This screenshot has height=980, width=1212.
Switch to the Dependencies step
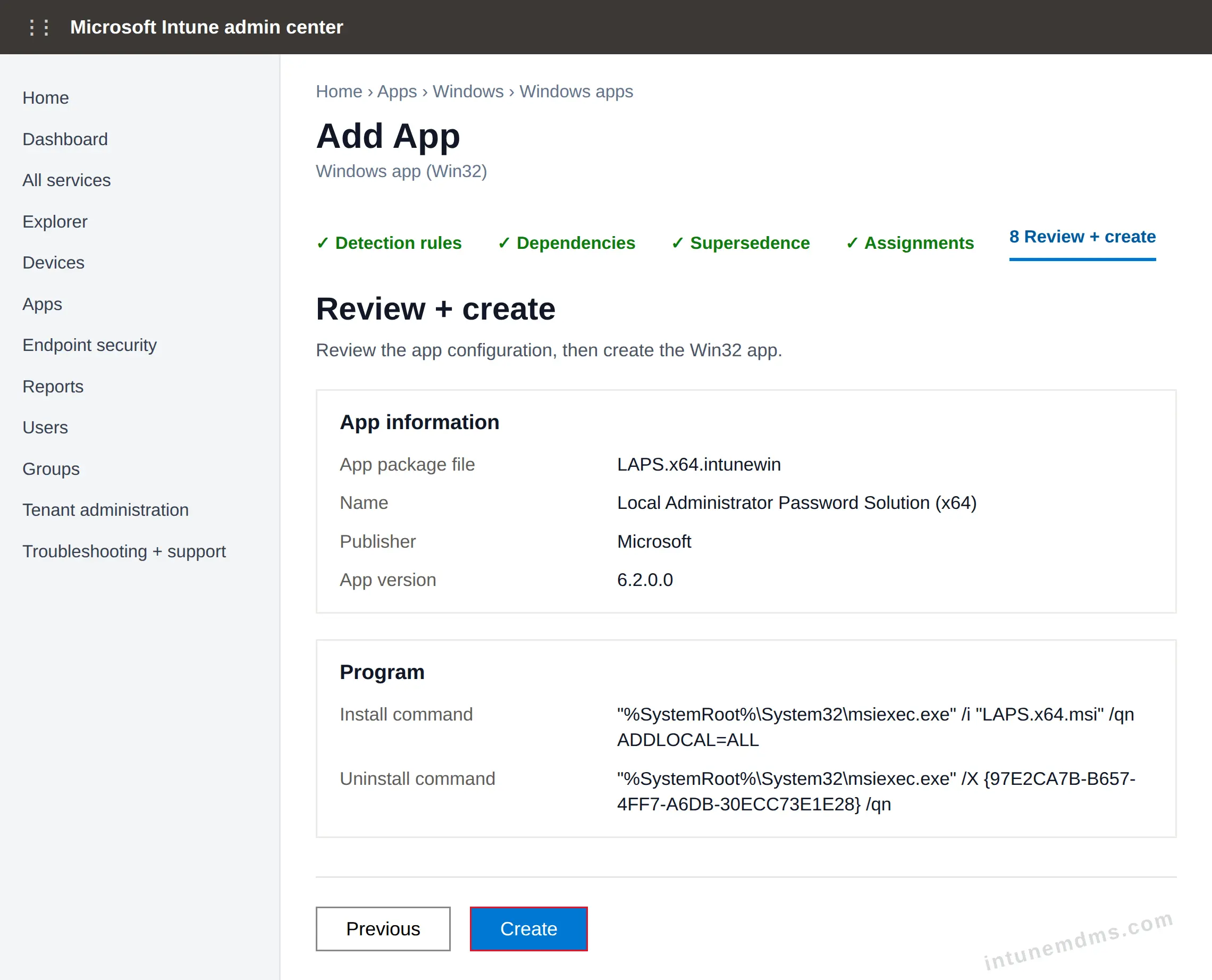pos(567,243)
